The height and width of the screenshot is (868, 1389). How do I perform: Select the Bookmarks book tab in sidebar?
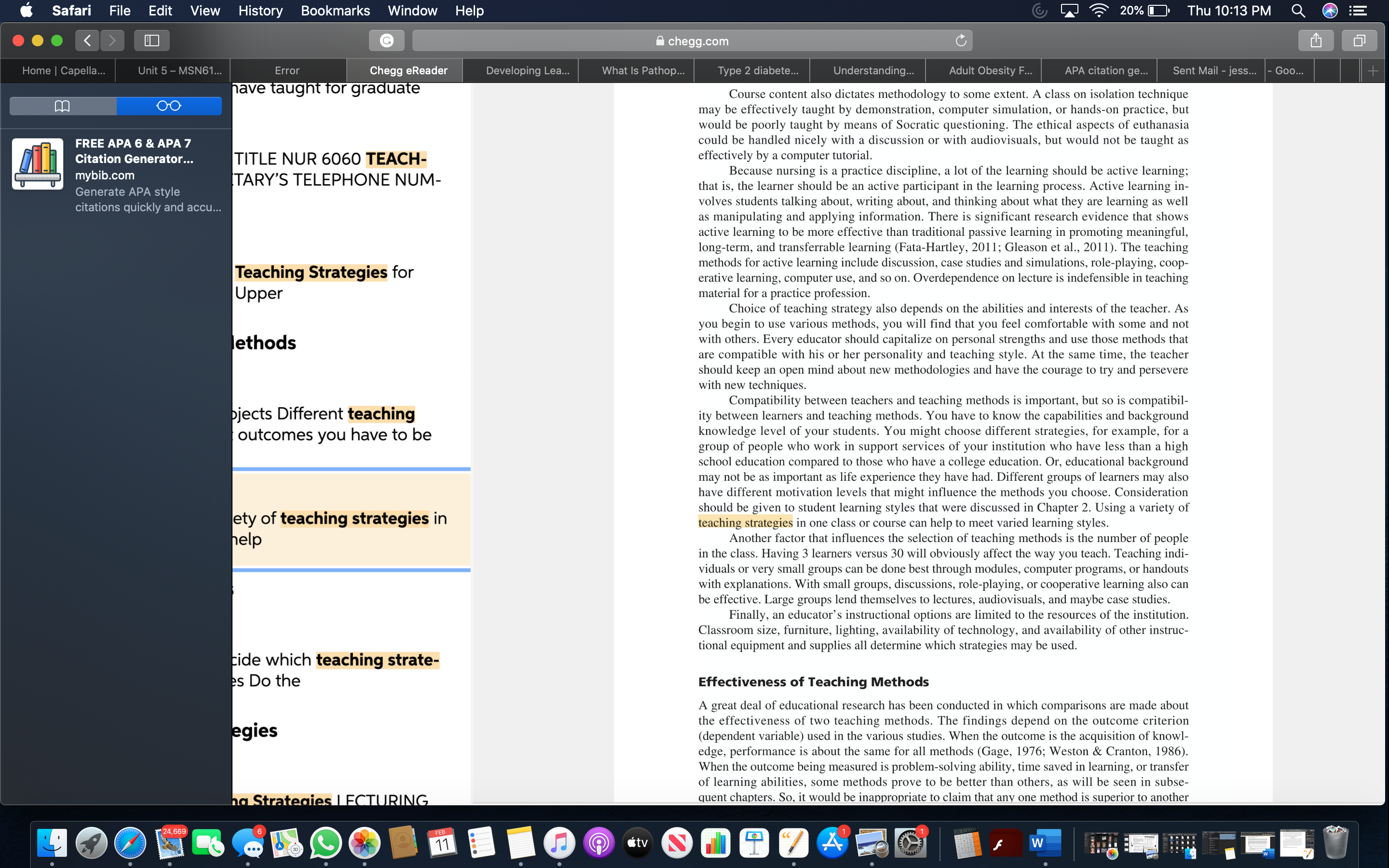63,106
